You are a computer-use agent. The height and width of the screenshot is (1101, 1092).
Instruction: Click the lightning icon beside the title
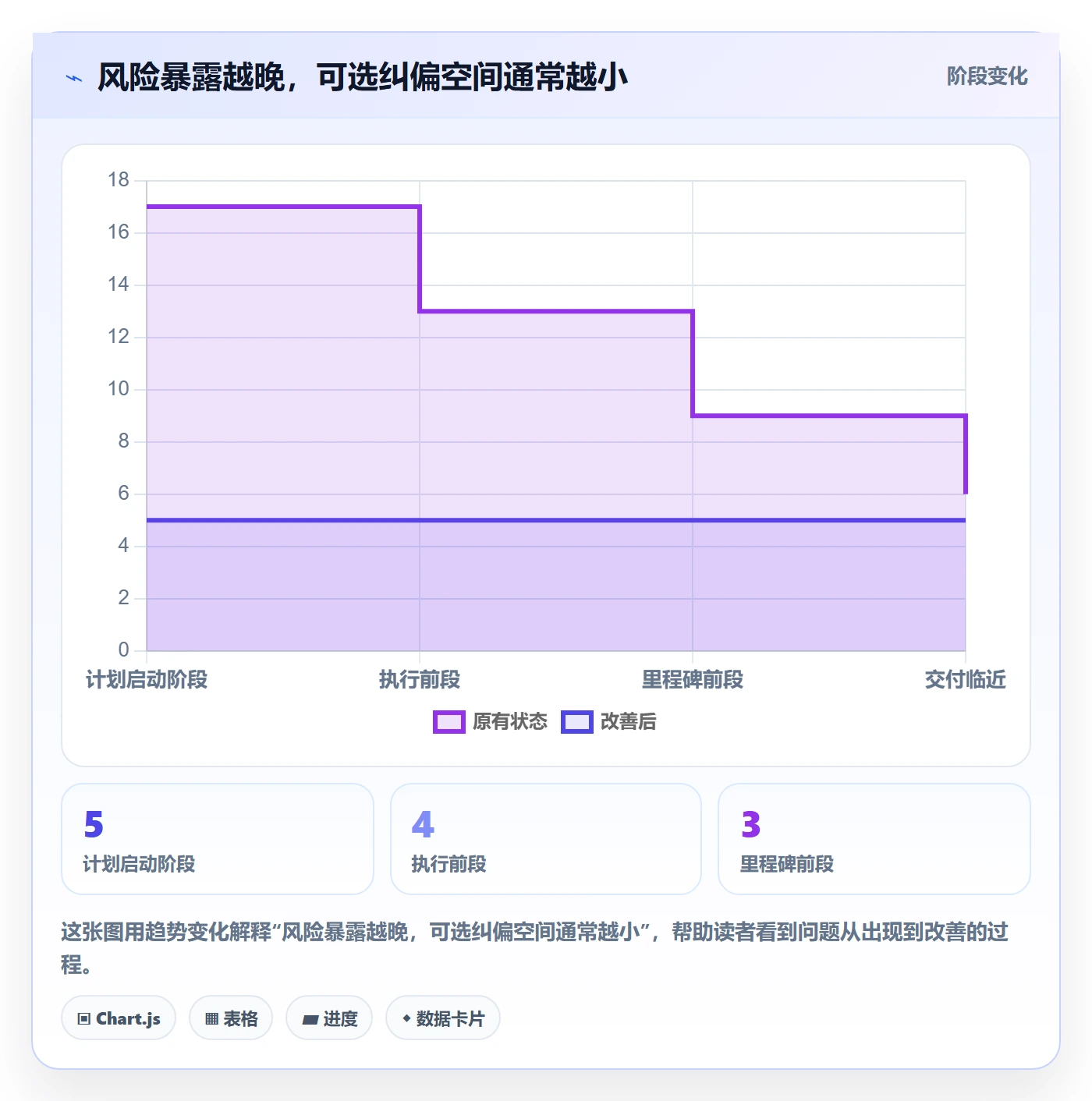click(x=74, y=78)
